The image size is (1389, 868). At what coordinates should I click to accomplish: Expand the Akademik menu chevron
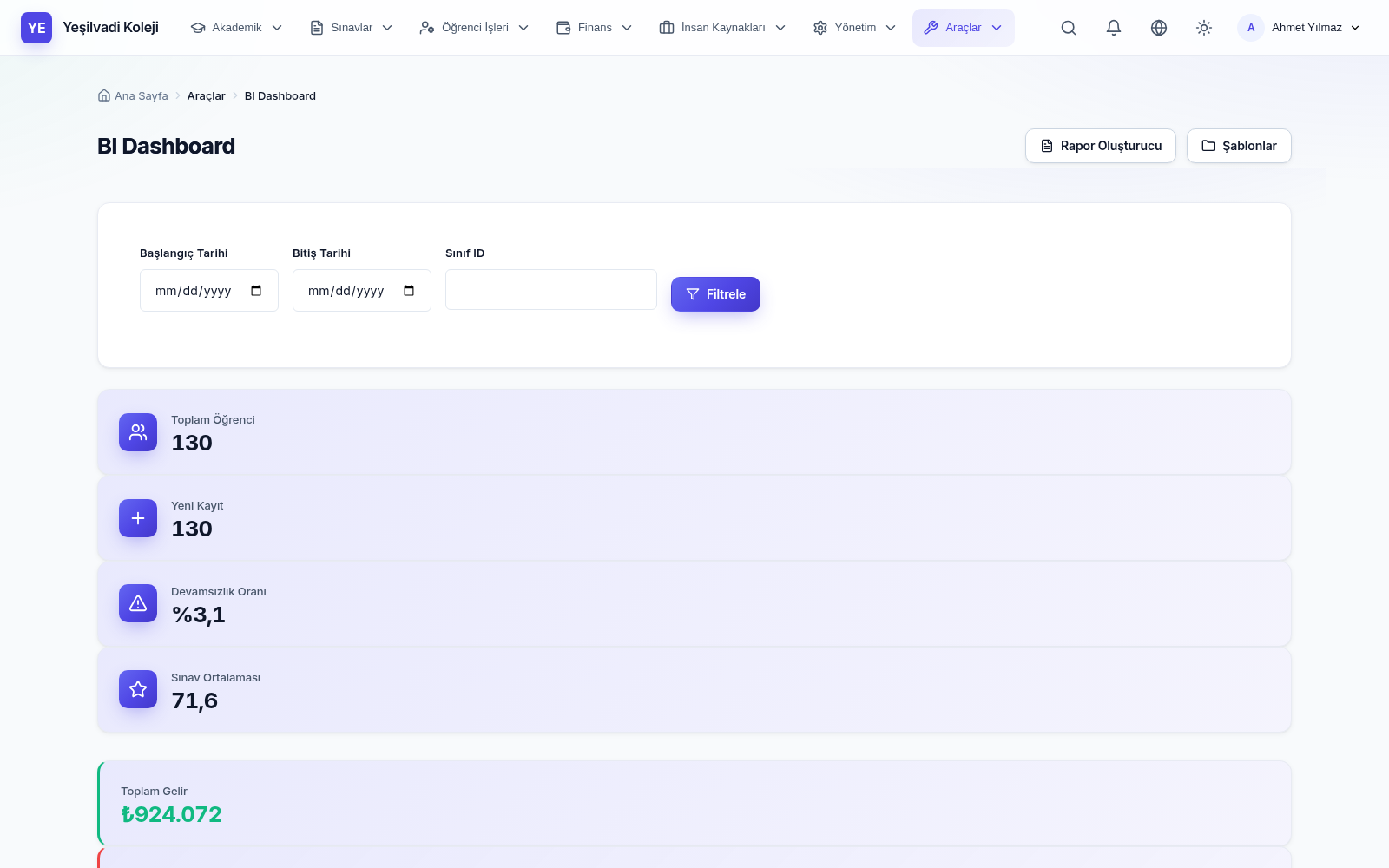[277, 28]
